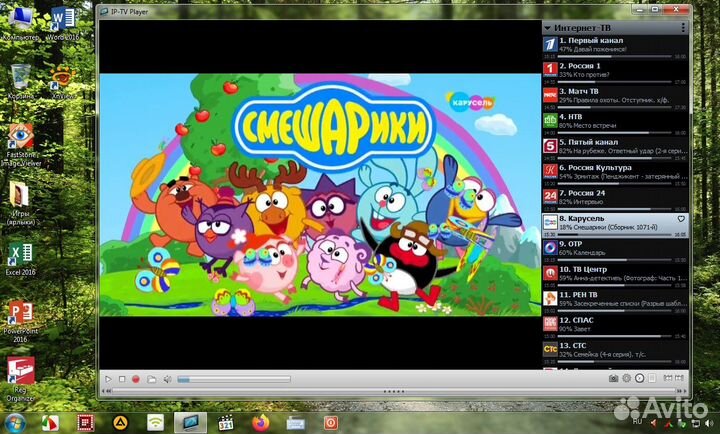This screenshot has height=434, width=720.
Task: Open a file using the folder icon
Action: click(x=152, y=379)
